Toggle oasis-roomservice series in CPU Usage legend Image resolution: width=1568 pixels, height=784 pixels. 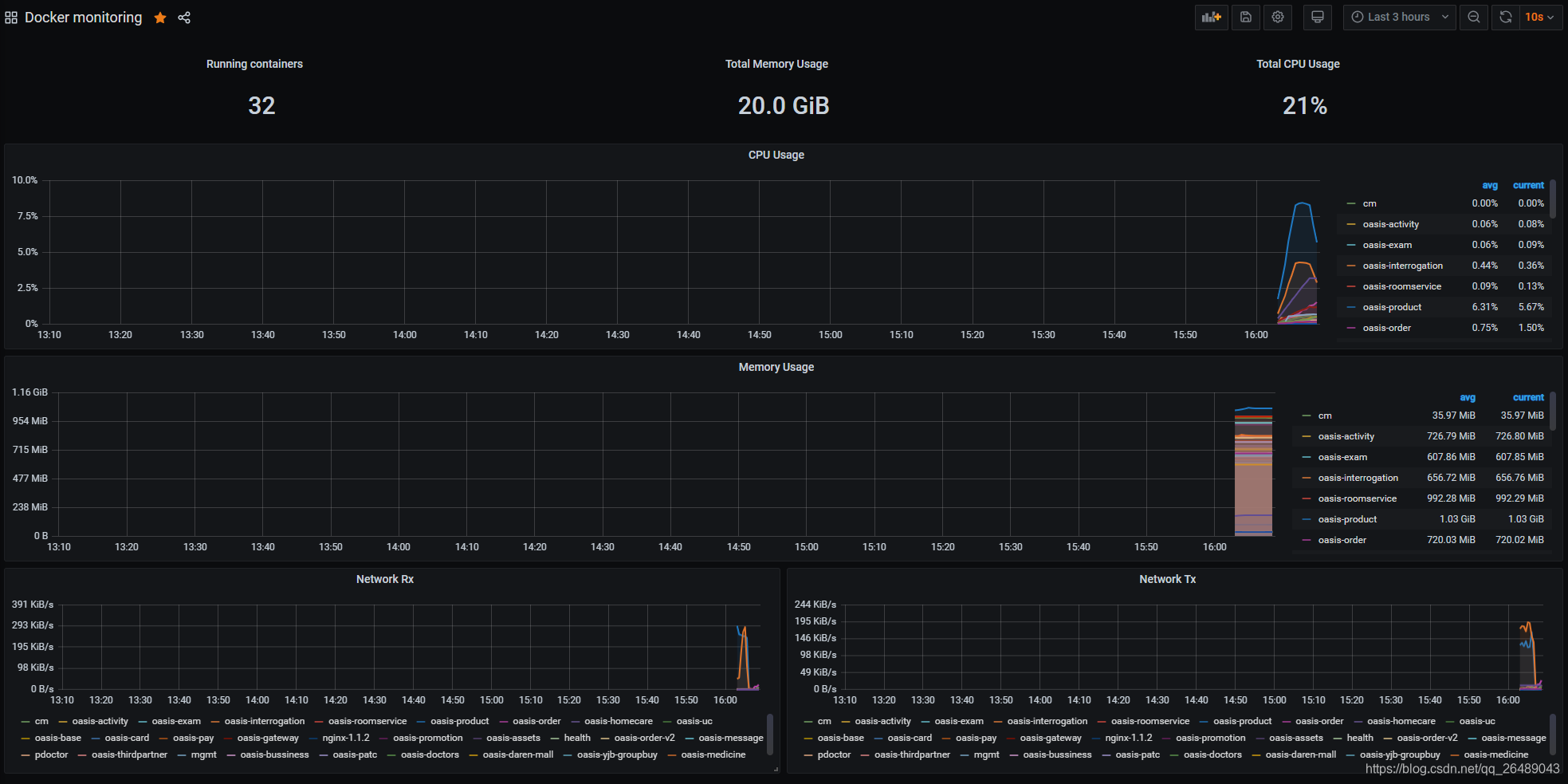click(x=1402, y=286)
